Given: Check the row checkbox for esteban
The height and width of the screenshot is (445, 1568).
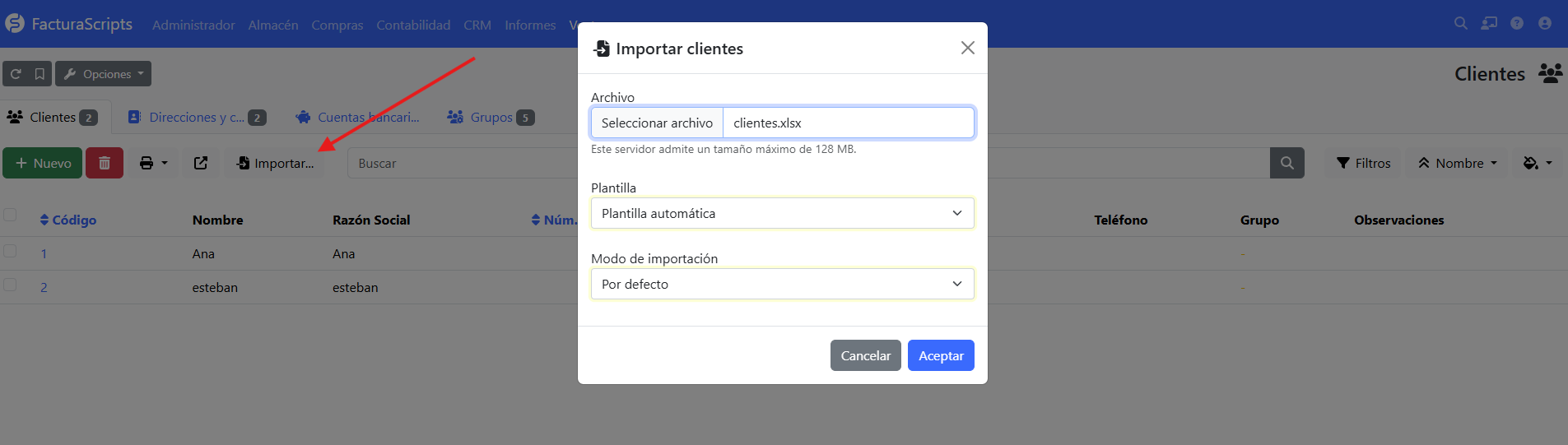Looking at the screenshot, I should coord(10,285).
